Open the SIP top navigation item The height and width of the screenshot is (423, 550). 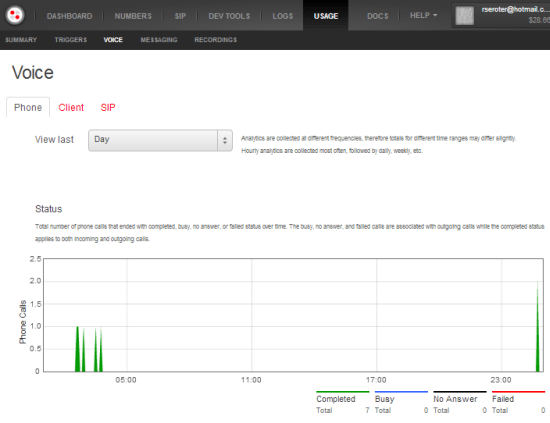pos(180,16)
